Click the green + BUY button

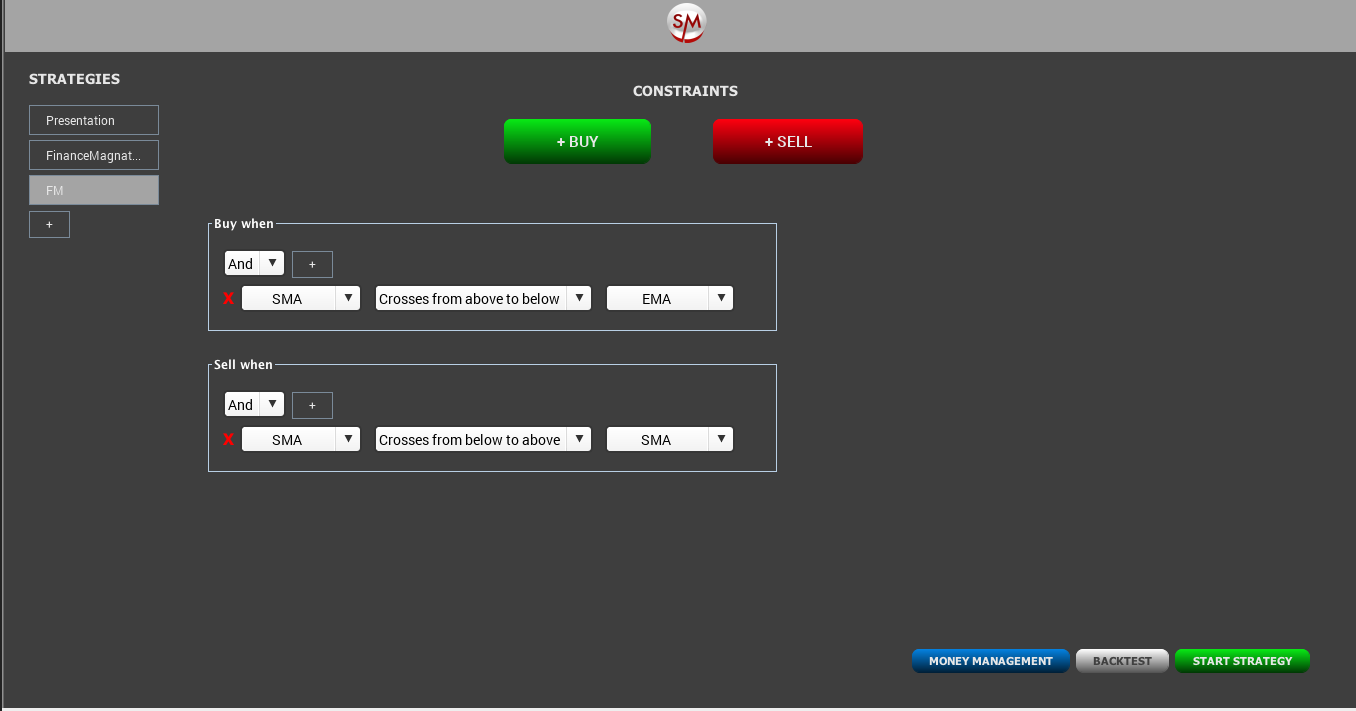[x=577, y=141]
